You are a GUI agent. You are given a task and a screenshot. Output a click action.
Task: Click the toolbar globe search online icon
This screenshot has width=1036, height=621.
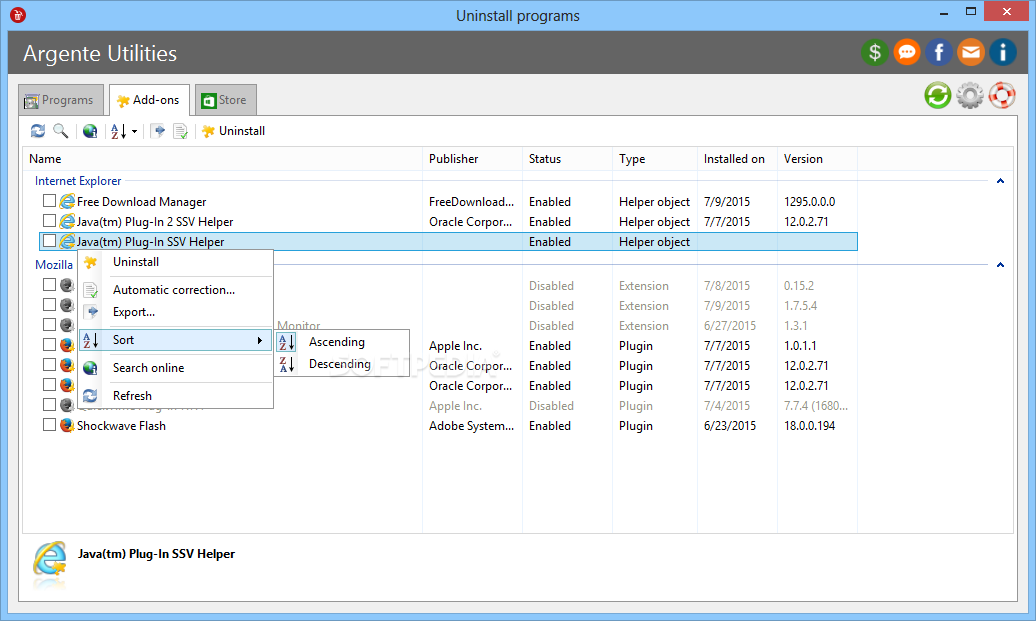tap(90, 131)
